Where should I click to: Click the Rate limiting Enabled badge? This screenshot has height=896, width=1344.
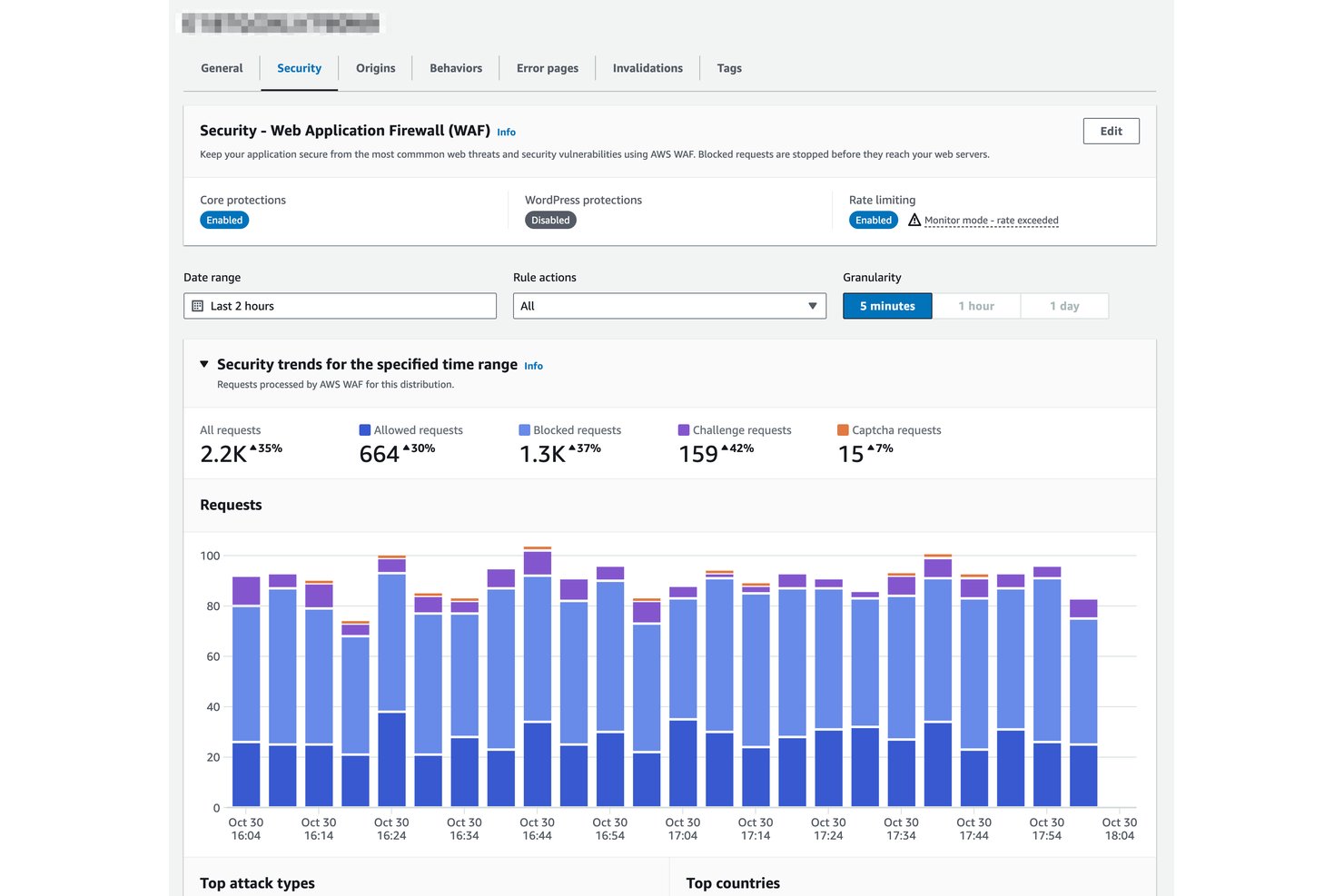(874, 221)
